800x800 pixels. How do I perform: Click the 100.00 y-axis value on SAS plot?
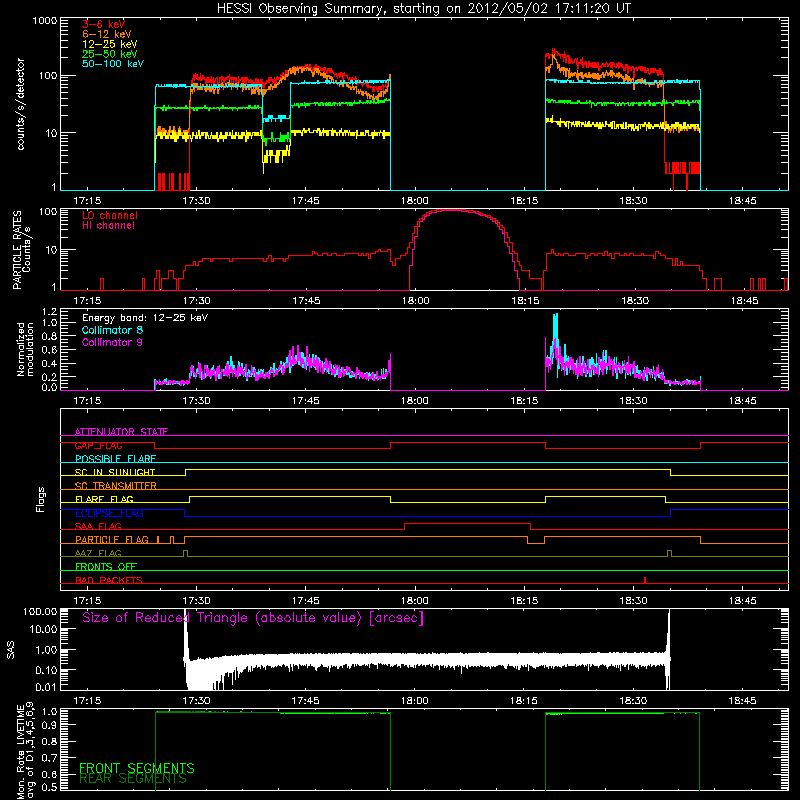click(x=40, y=612)
